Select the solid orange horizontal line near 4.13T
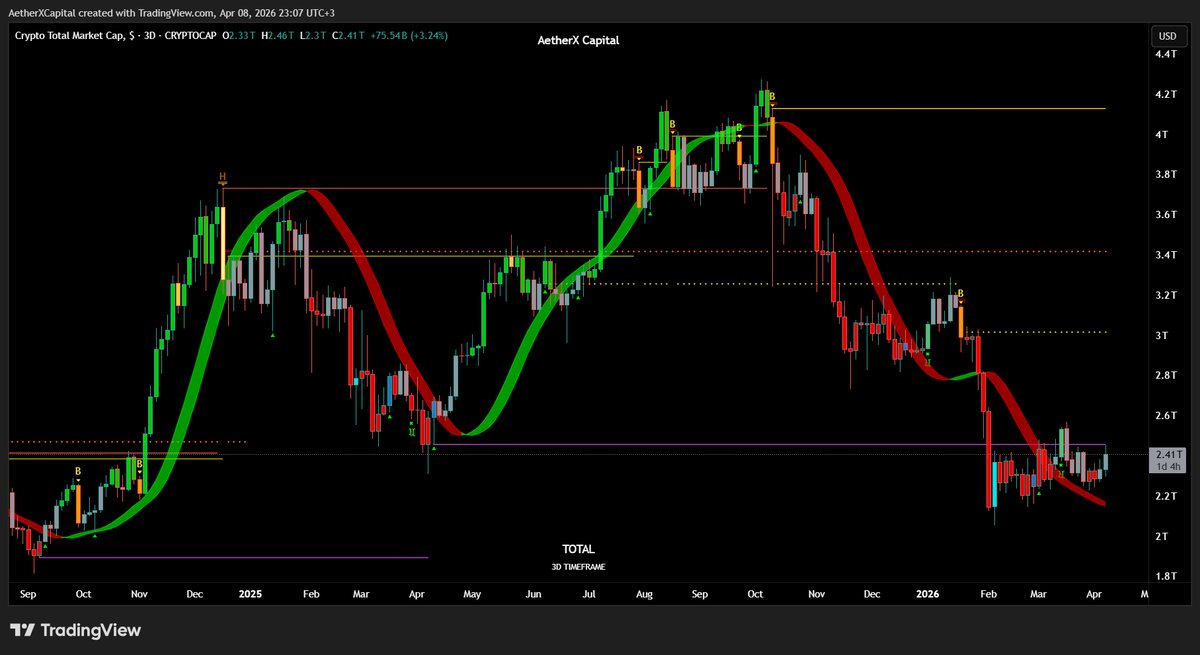 (x=938, y=108)
